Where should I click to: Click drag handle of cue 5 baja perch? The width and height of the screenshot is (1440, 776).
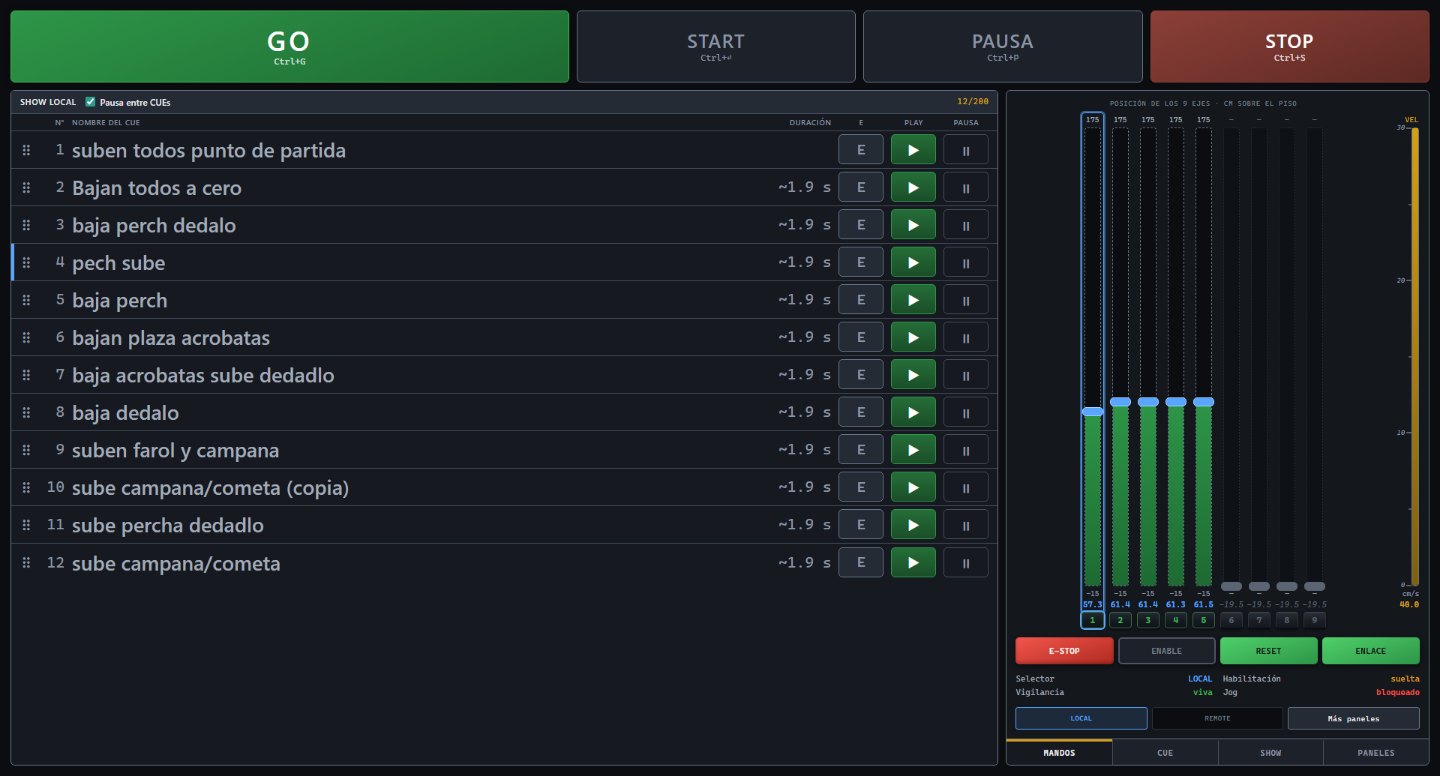click(x=27, y=300)
